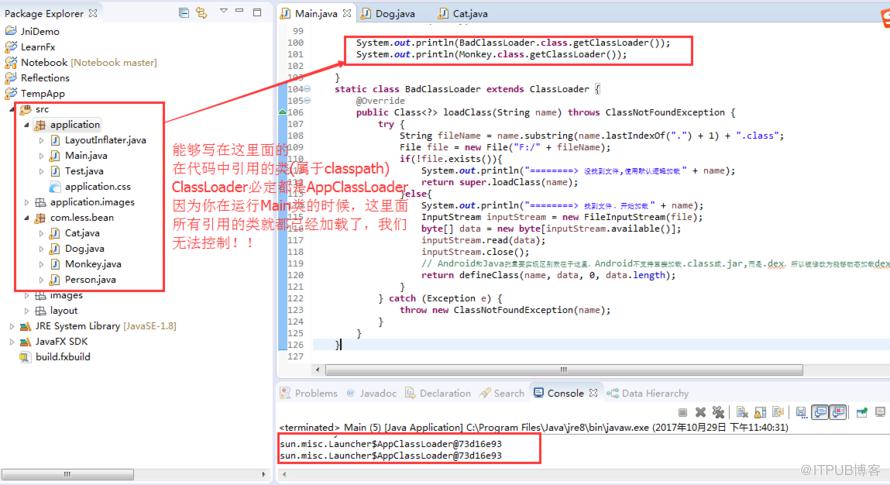
Task: Click the Package Explorer horizontal scrollbar
Action: (x=67, y=474)
